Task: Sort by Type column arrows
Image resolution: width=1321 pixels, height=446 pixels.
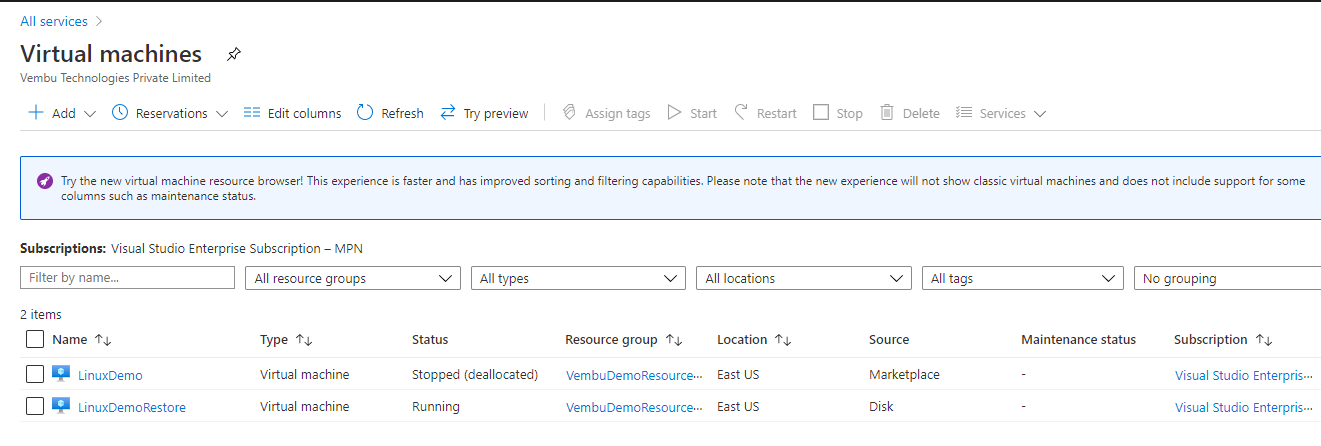Action: (304, 340)
